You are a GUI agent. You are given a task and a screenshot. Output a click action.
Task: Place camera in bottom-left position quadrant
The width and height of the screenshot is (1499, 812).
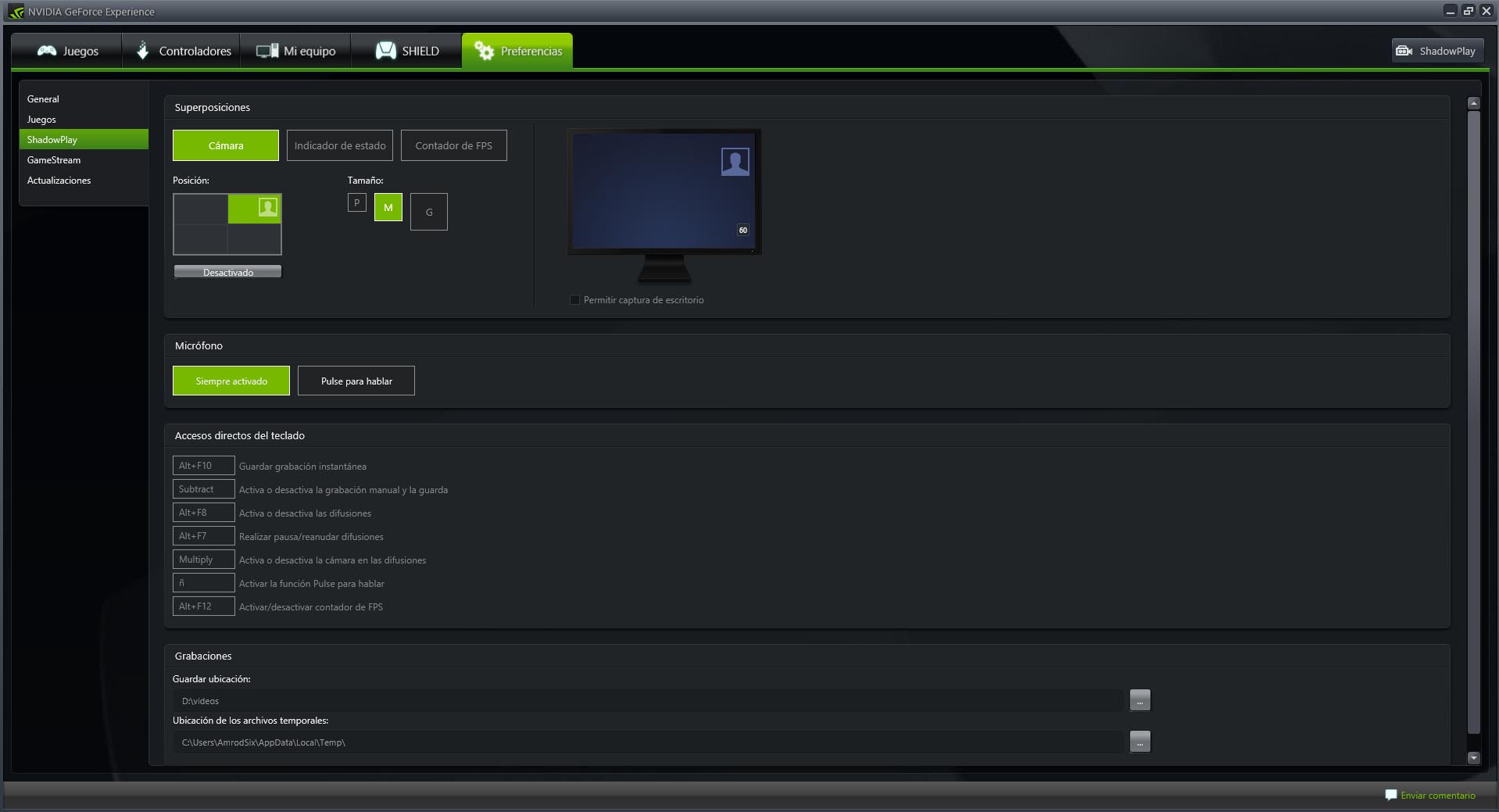(201, 239)
